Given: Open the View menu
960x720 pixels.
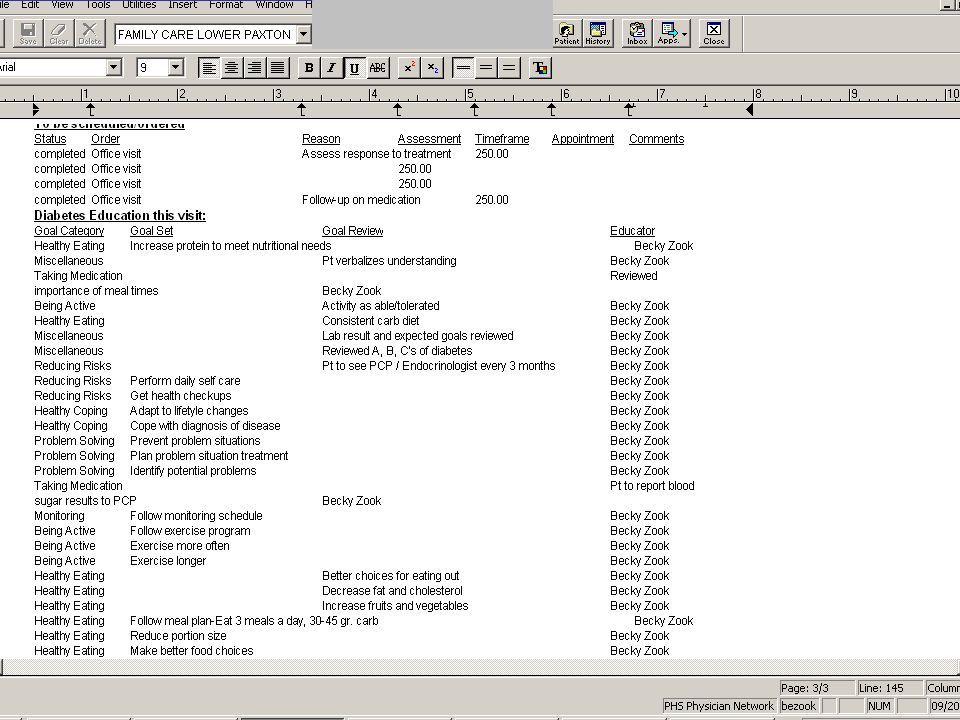Looking at the screenshot, I should point(62,4).
